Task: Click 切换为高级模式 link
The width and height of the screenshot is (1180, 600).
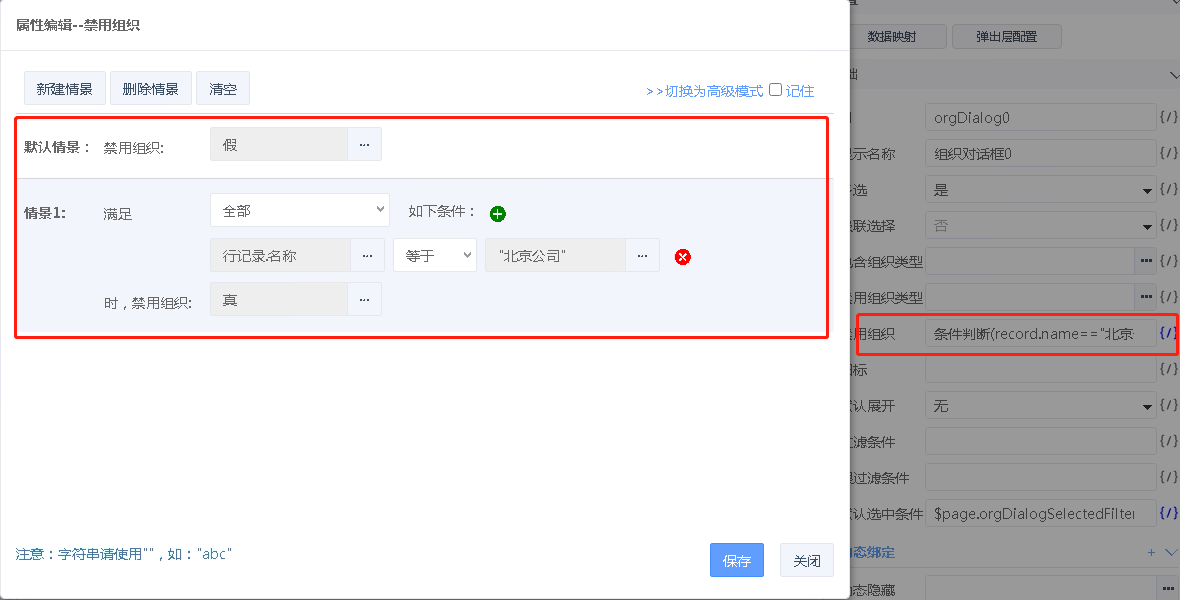Action: tap(704, 91)
